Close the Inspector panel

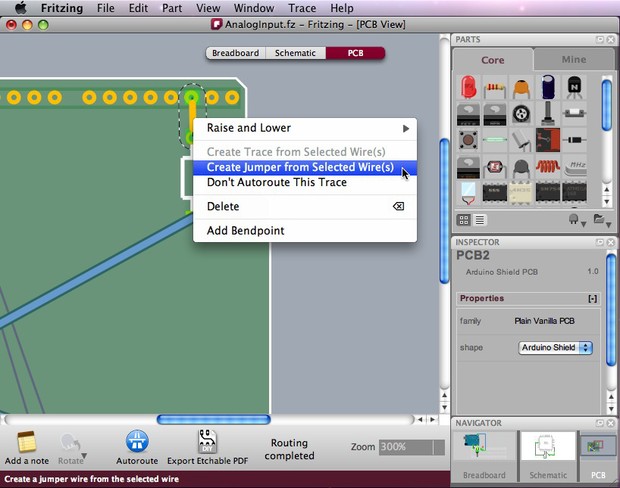[x=611, y=242]
